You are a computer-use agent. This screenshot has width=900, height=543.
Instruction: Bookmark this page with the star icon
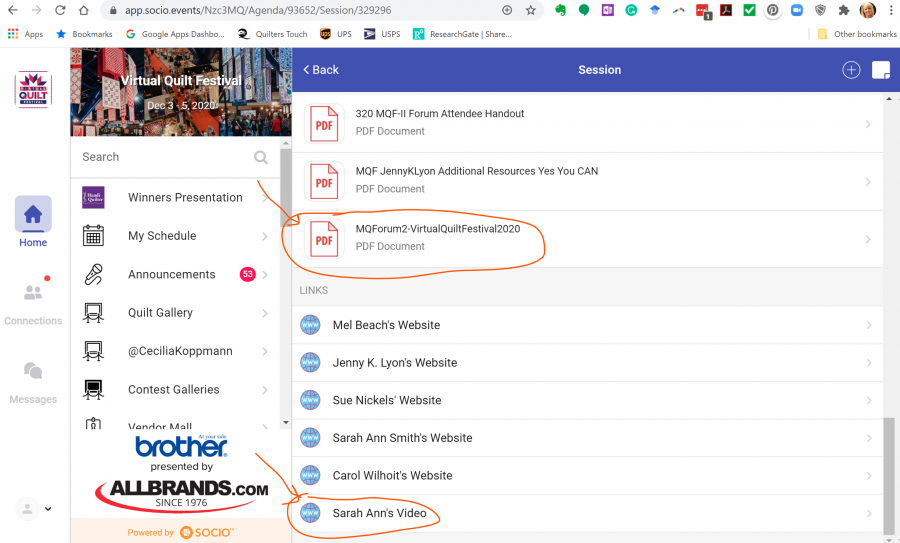[531, 10]
